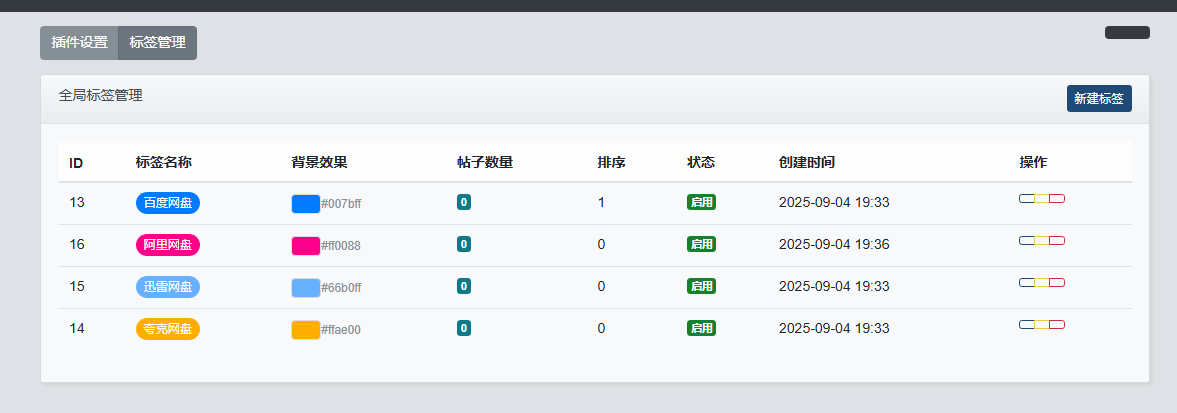The width and height of the screenshot is (1177, 413).
Task: Click blue-outlined action button in 百度网盘 row
Action: tap(1026, 199)
